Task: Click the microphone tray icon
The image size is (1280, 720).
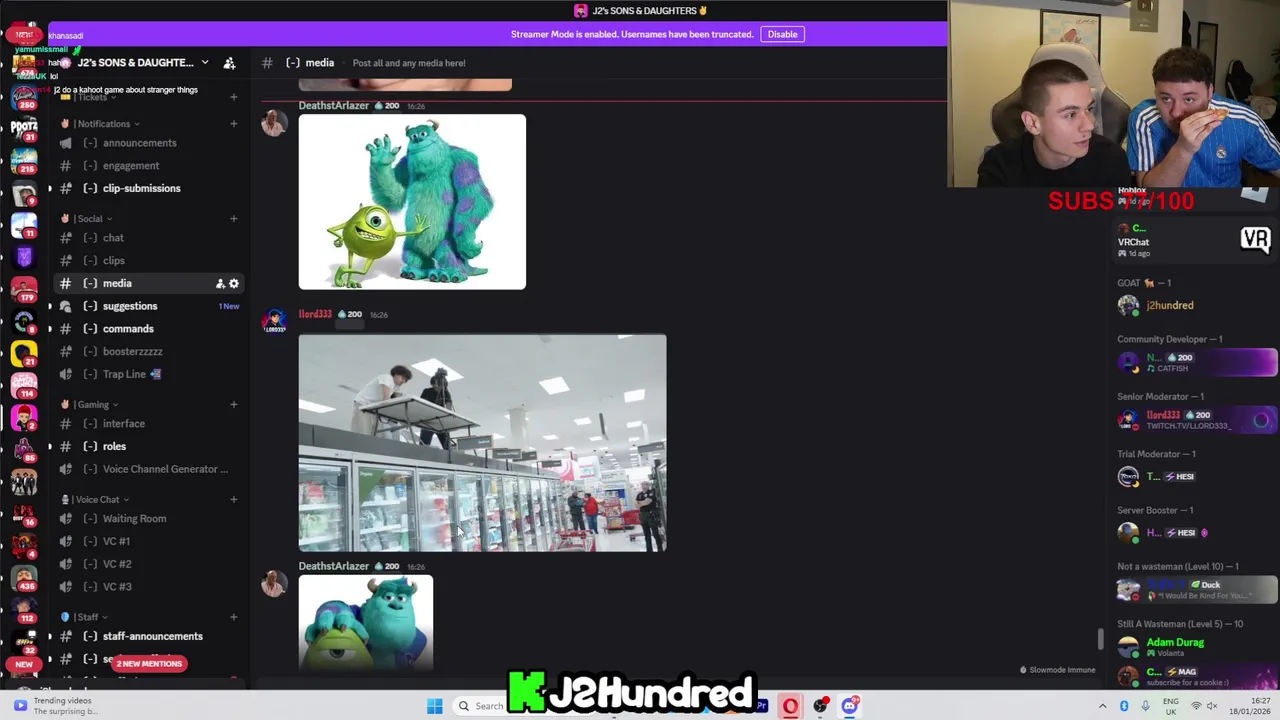Action: pyautogui.click(x=1145, y=706)
